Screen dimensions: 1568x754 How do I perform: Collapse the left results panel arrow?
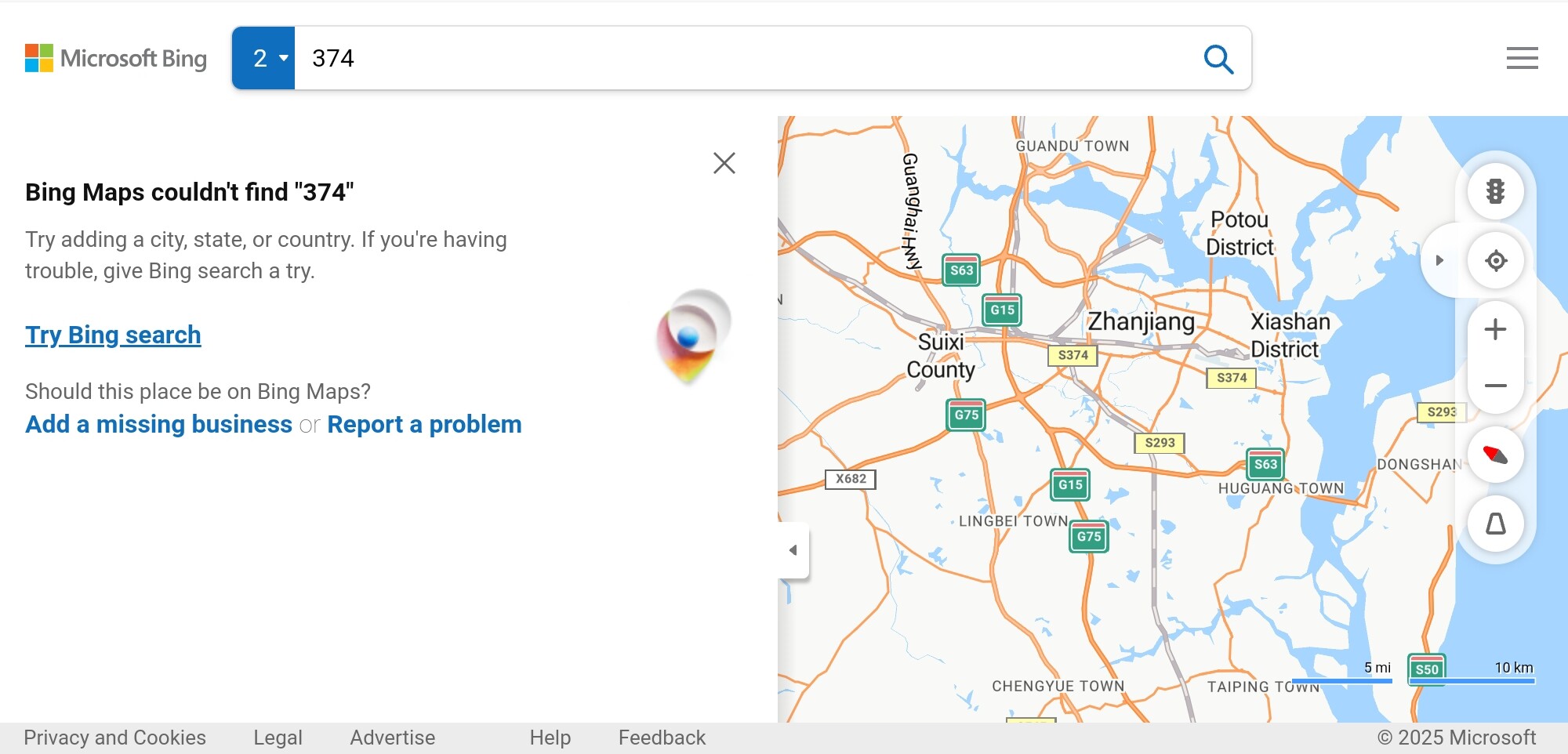coord(793,550)
